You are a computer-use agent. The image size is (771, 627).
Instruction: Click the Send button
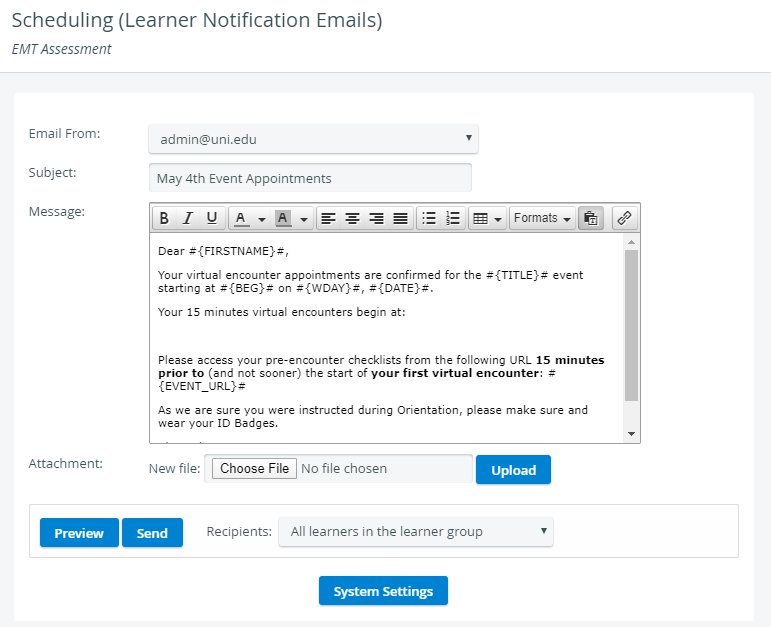click(x=152, y=533)
